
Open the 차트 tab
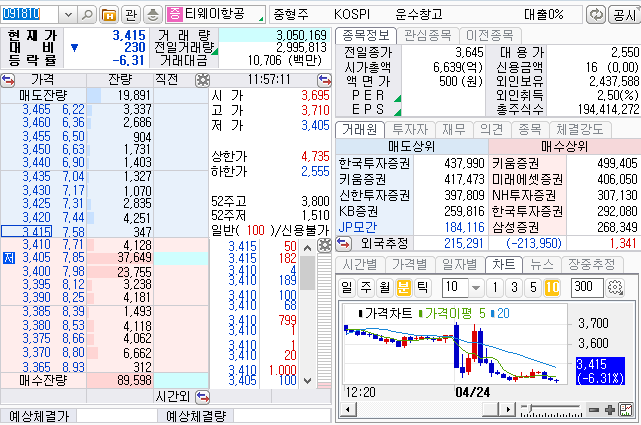504,265
